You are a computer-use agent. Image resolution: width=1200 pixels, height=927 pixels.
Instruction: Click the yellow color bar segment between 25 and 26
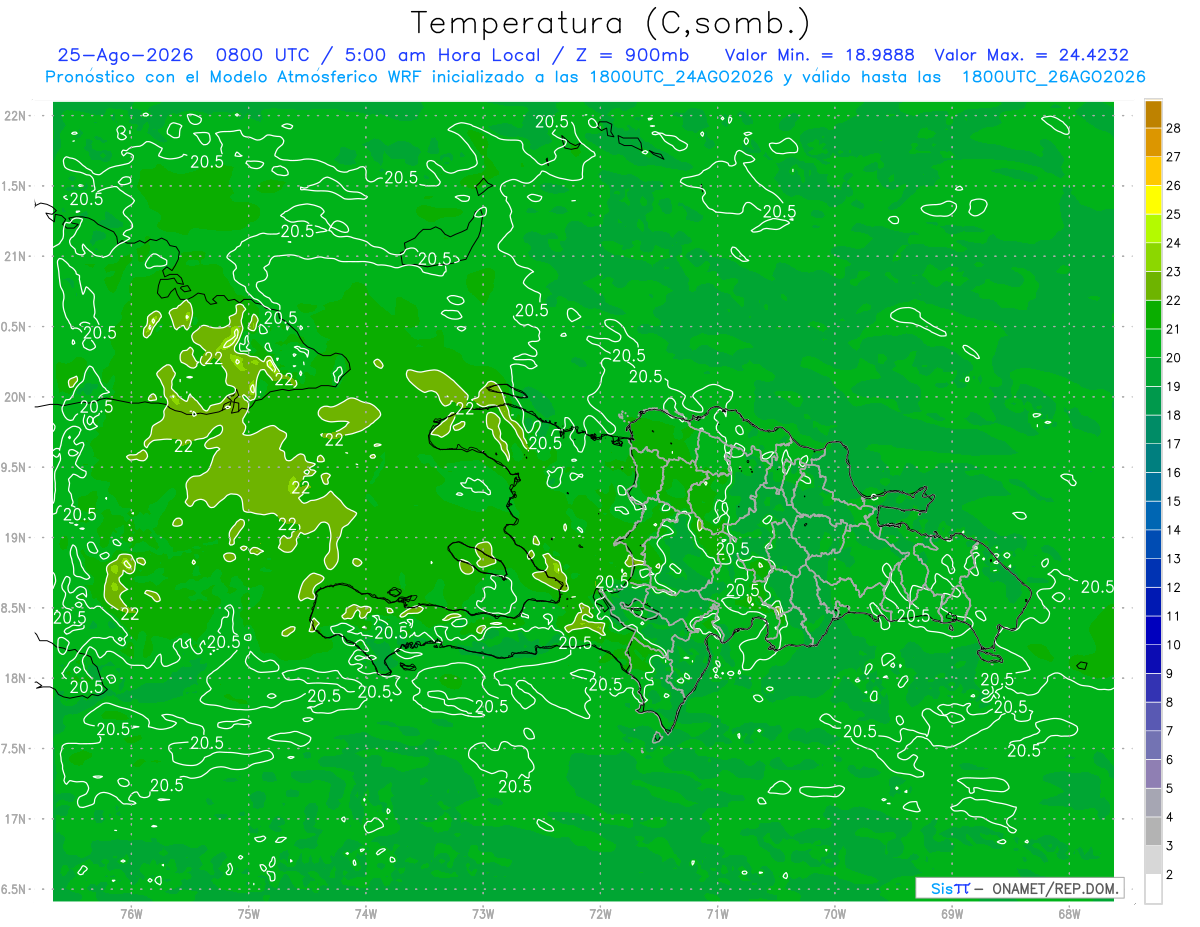pyautogui.click(x=1153, y=199)
